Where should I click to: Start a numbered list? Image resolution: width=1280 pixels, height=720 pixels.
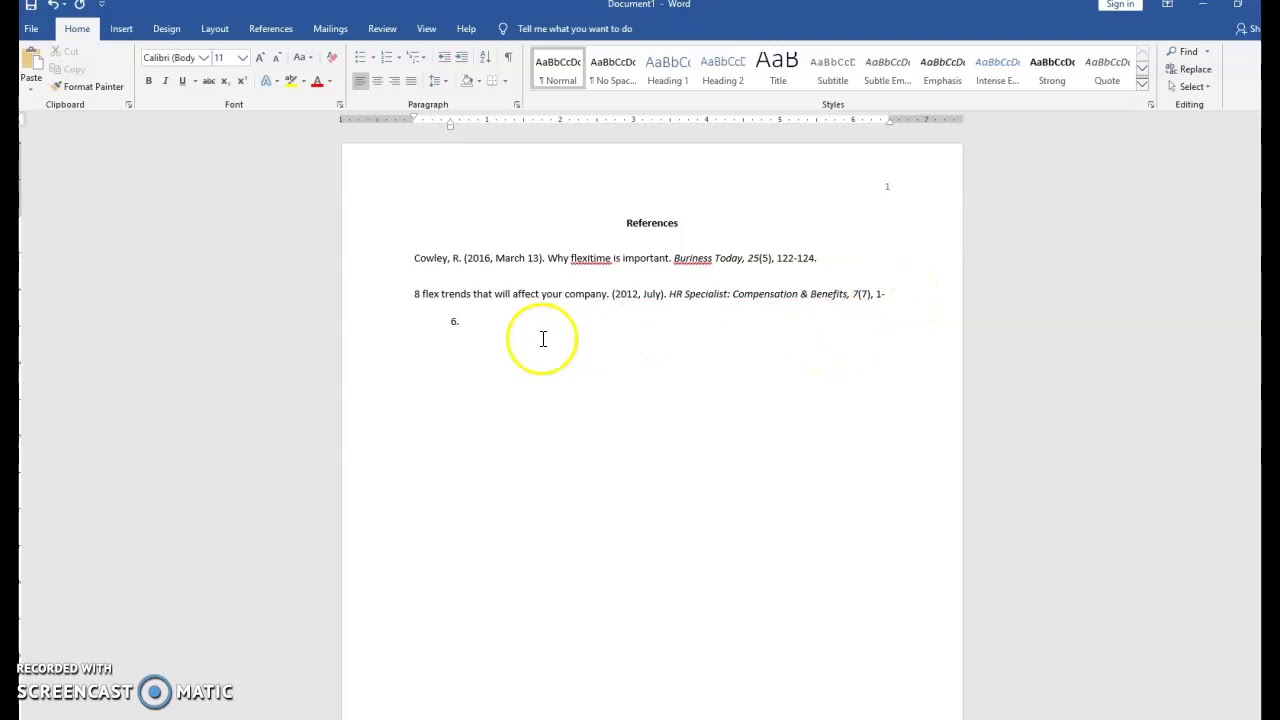(x=386, y=57)
